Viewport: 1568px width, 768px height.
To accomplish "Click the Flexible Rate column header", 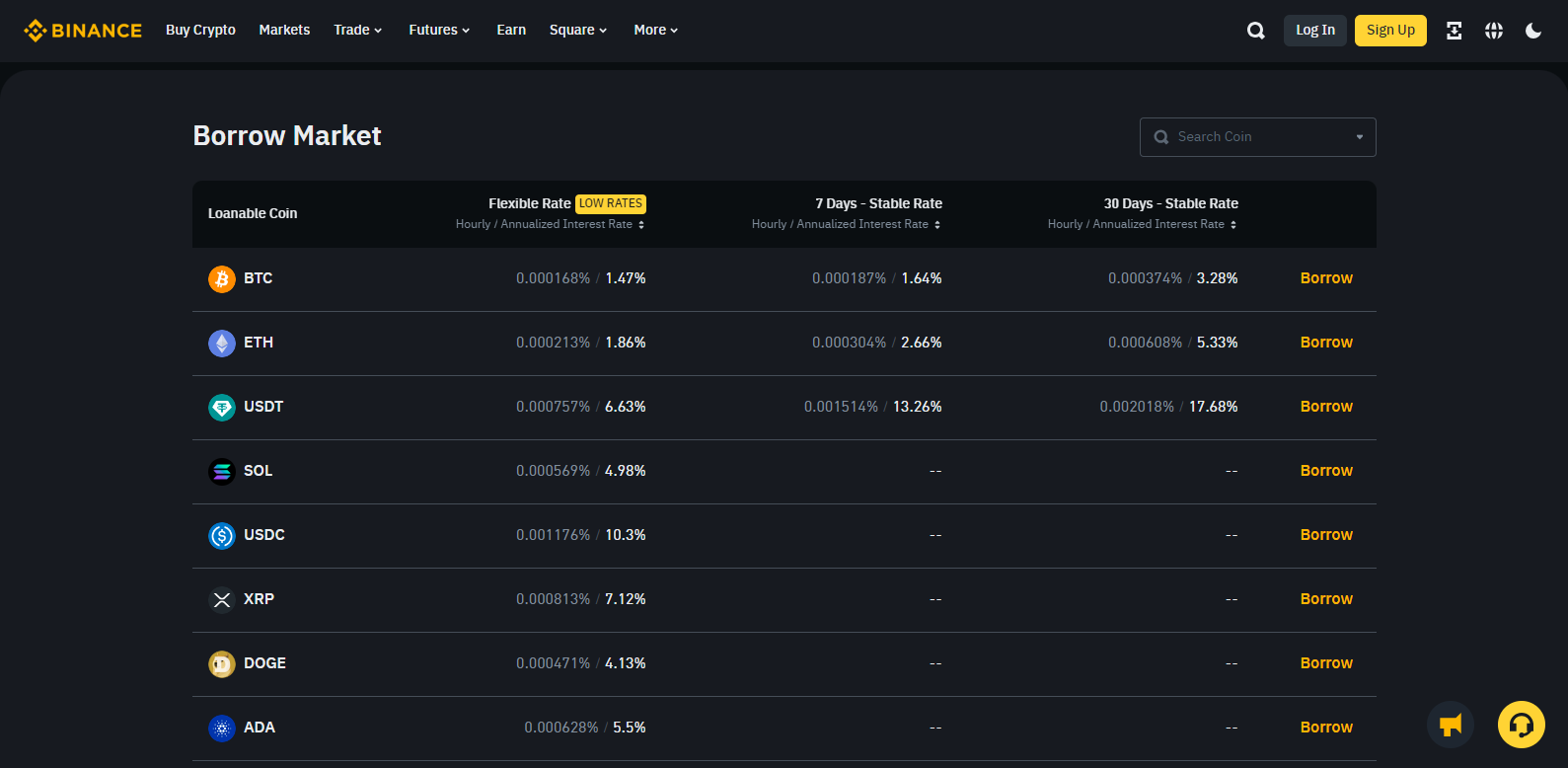I will click(x=530, y=203).
